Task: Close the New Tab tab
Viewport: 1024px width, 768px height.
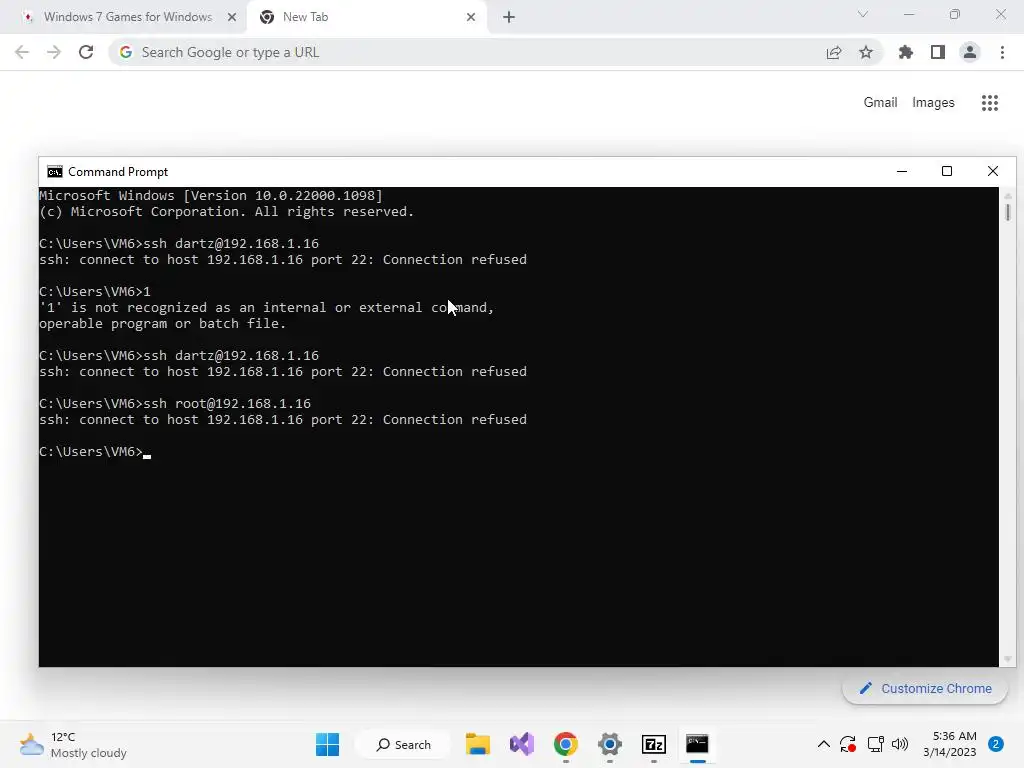Action: [x=471, y=17]
